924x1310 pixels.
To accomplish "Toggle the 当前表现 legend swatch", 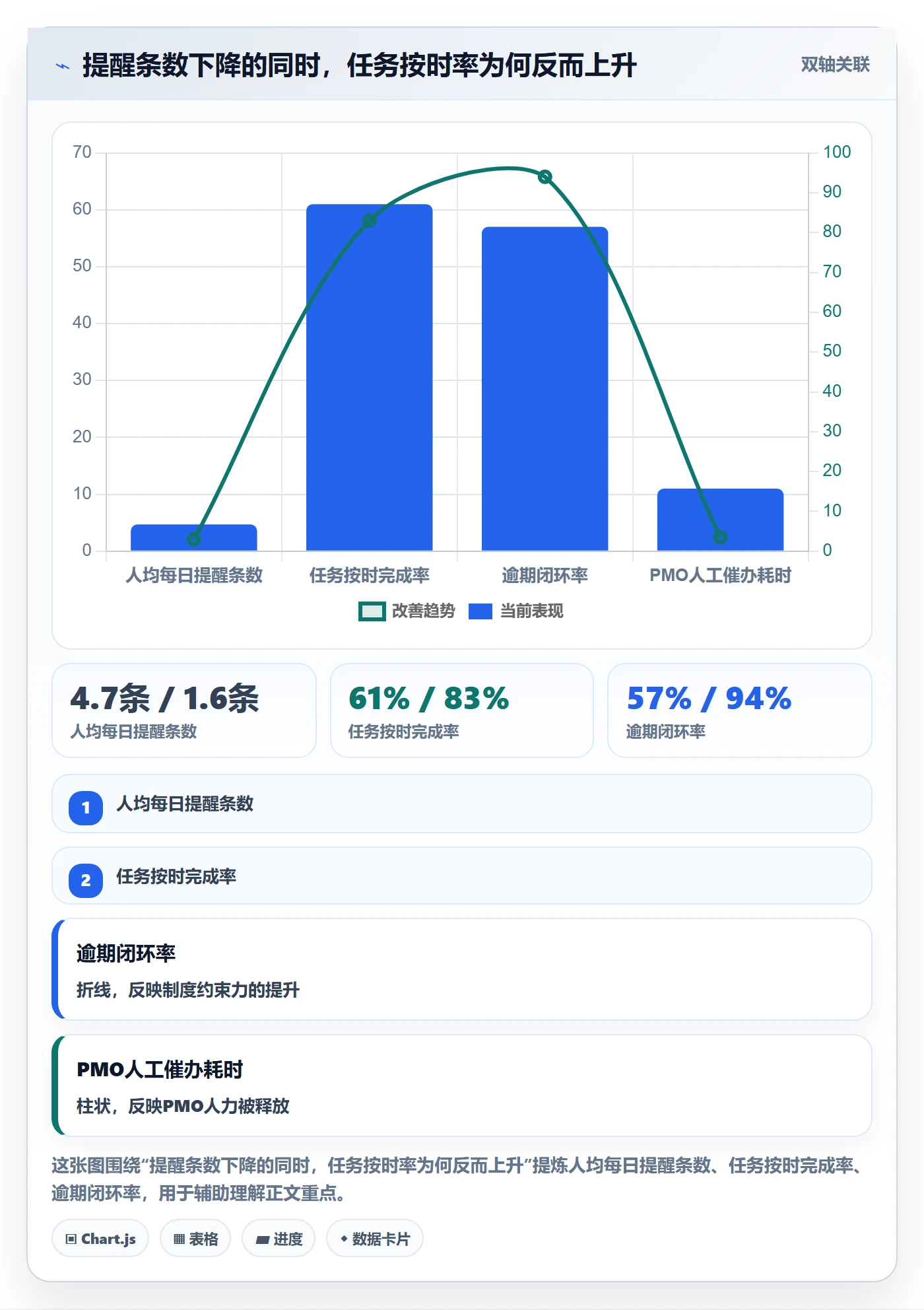I will (480, 611).
